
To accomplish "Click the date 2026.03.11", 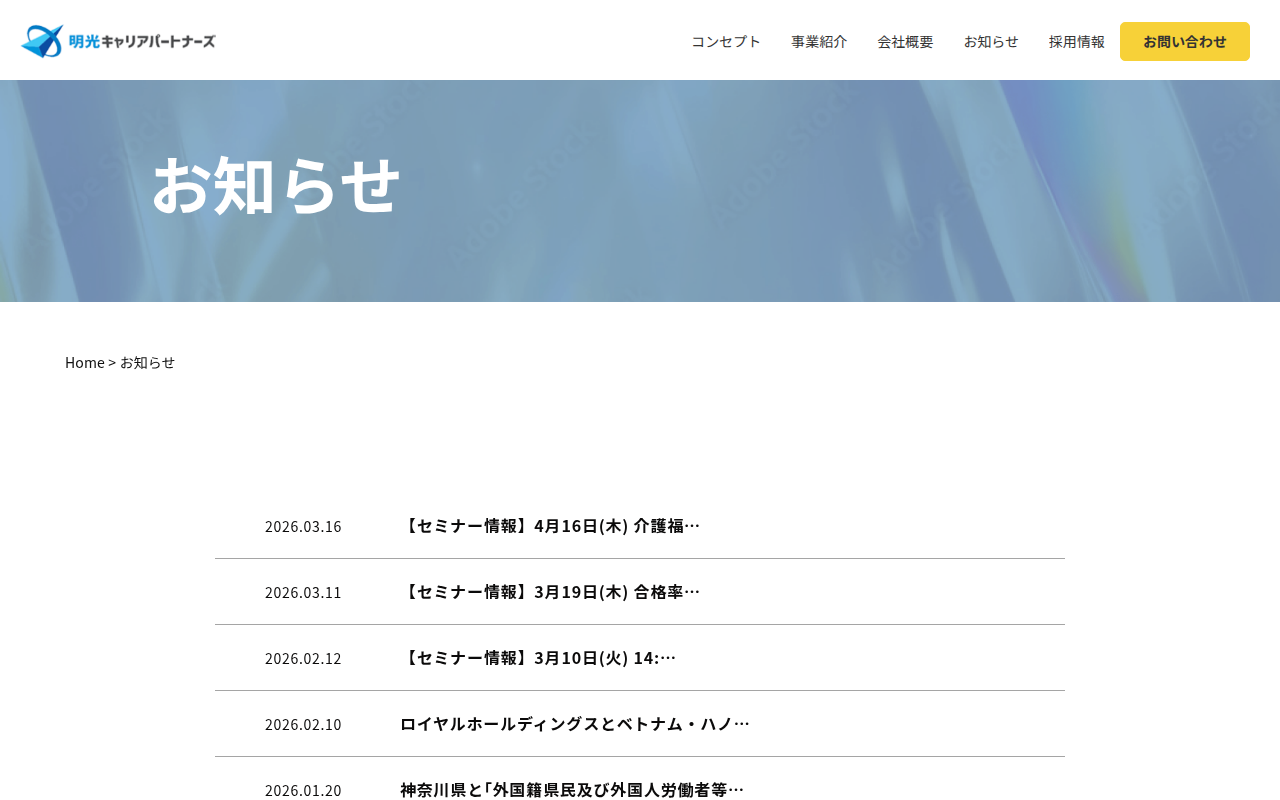I will pos(303,592).
